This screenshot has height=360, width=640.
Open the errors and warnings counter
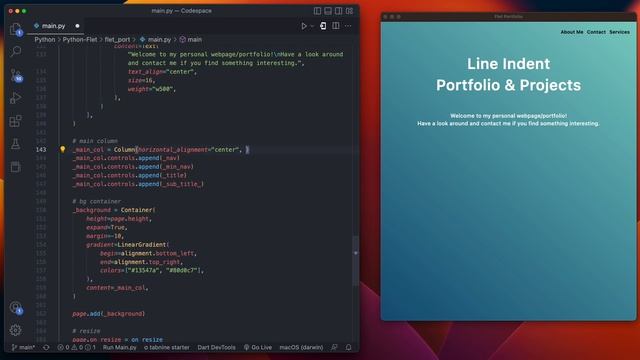76,347
